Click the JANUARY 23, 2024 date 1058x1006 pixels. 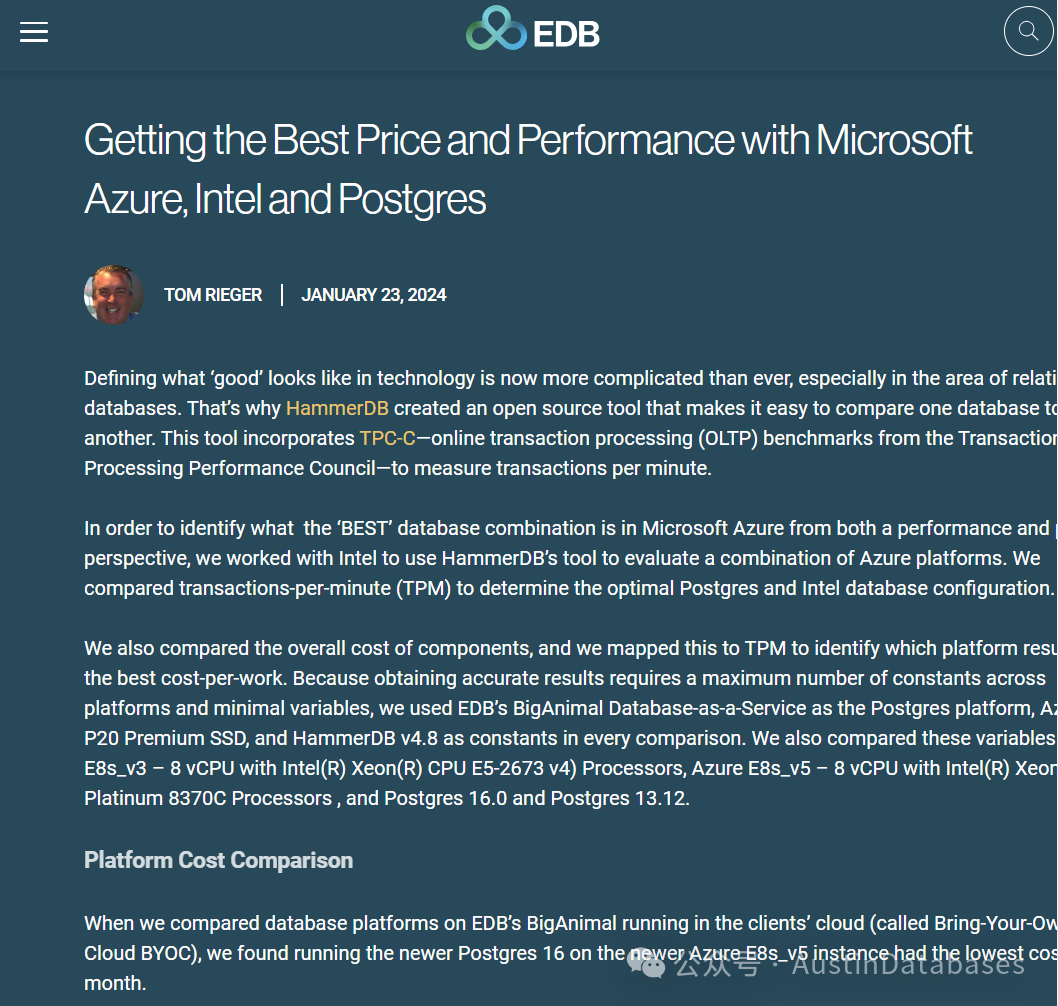click(x=373, y=295)
